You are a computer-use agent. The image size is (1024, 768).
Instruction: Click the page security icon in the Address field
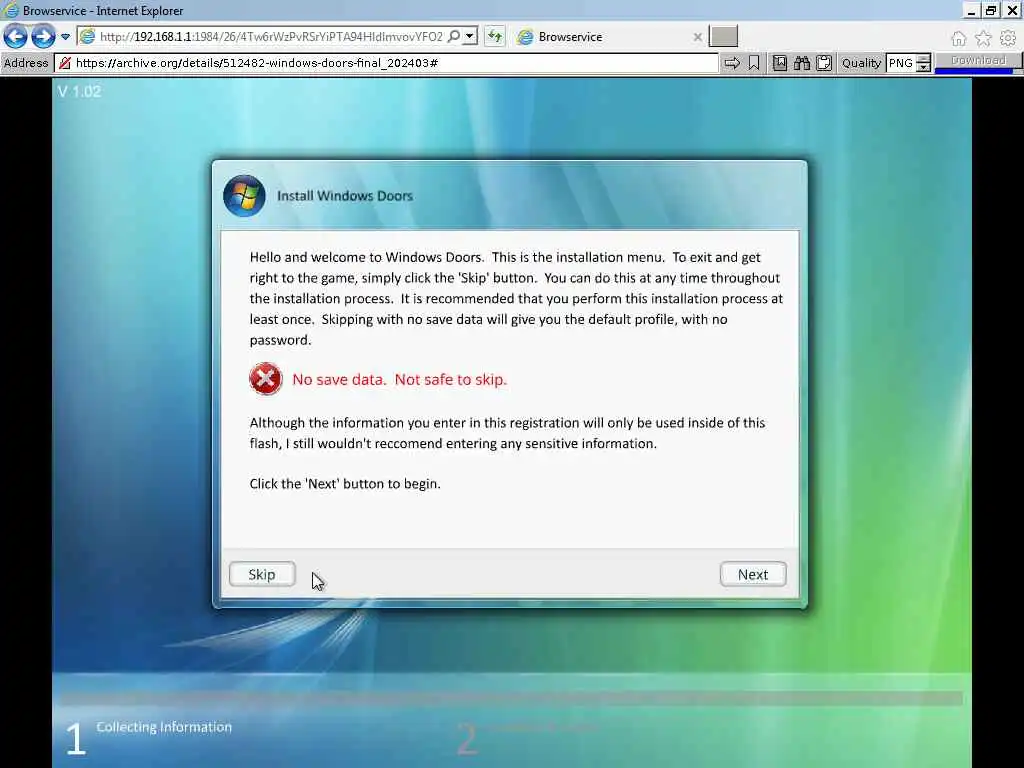pyautogui.click(x=65, y=63)
